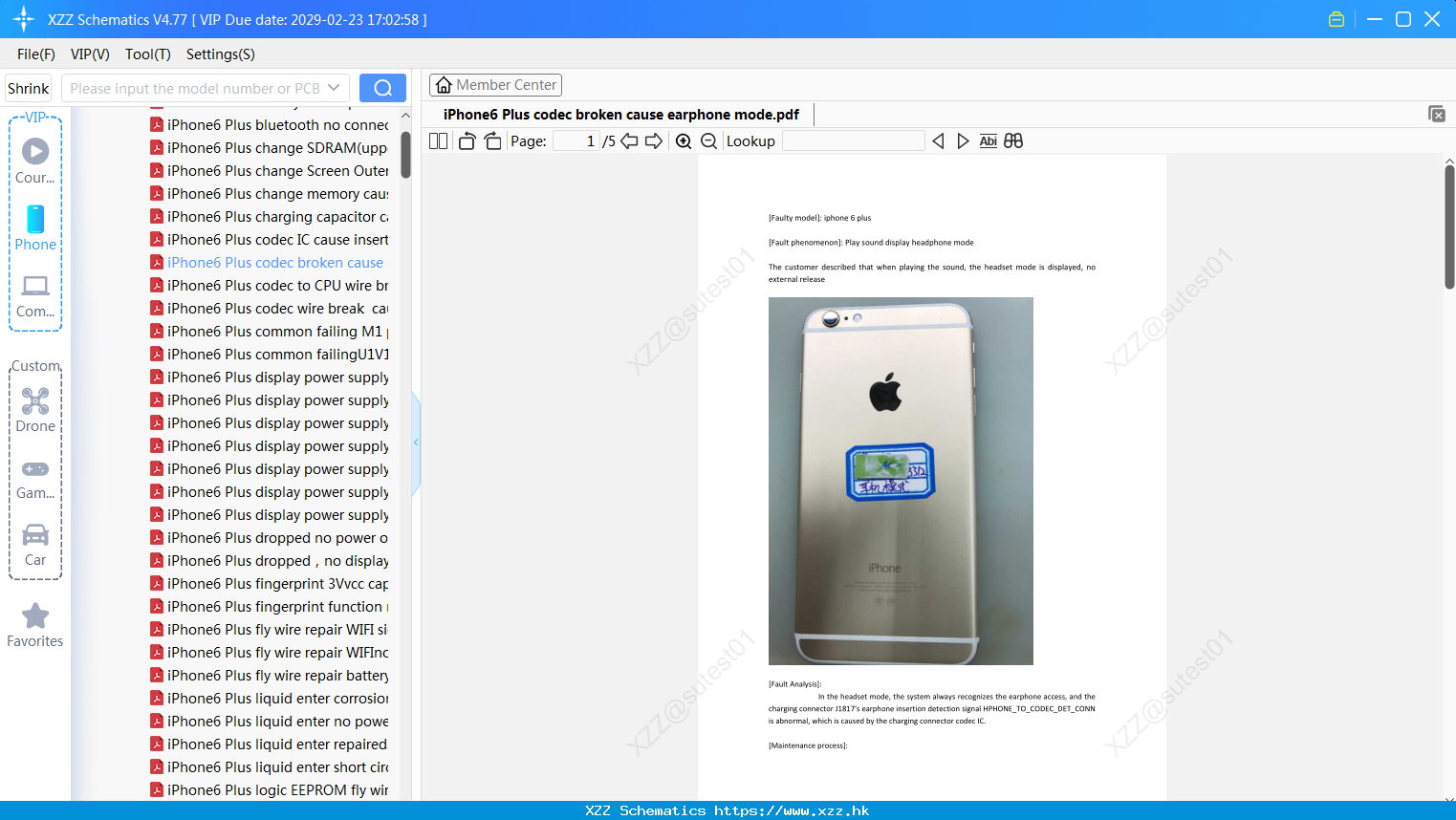1456x820 pixels.
Task: Open iPhone6 Plus bluetooth no connect file
Action: coord(270,125)
